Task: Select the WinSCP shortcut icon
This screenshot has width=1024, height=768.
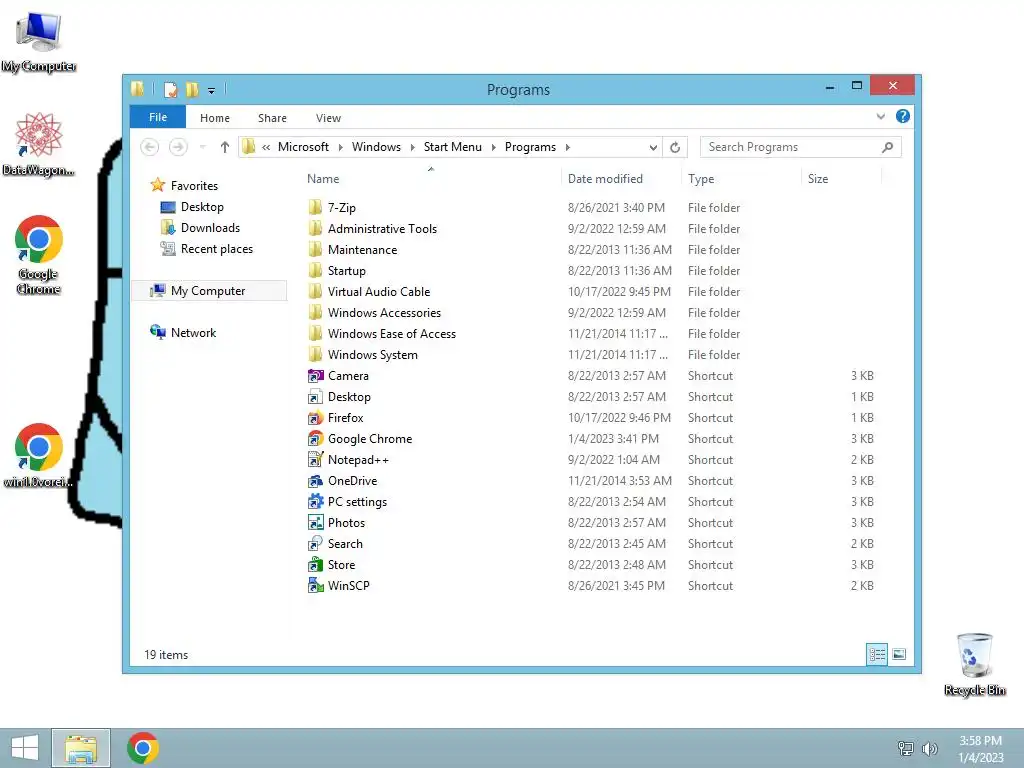Action: coord(315,586)
